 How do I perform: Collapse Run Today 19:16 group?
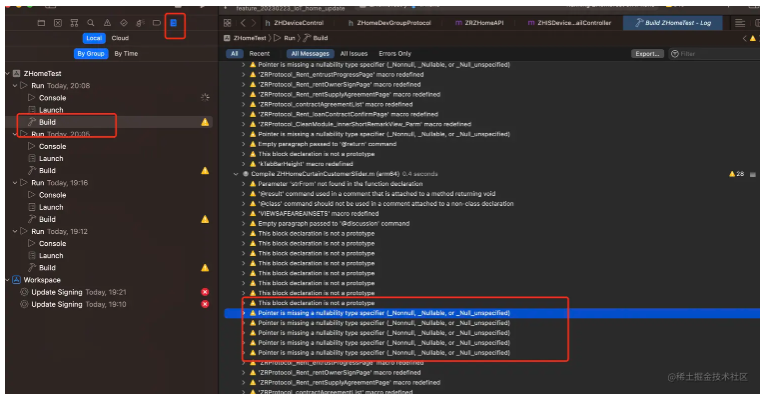click(x=15, y=183)
